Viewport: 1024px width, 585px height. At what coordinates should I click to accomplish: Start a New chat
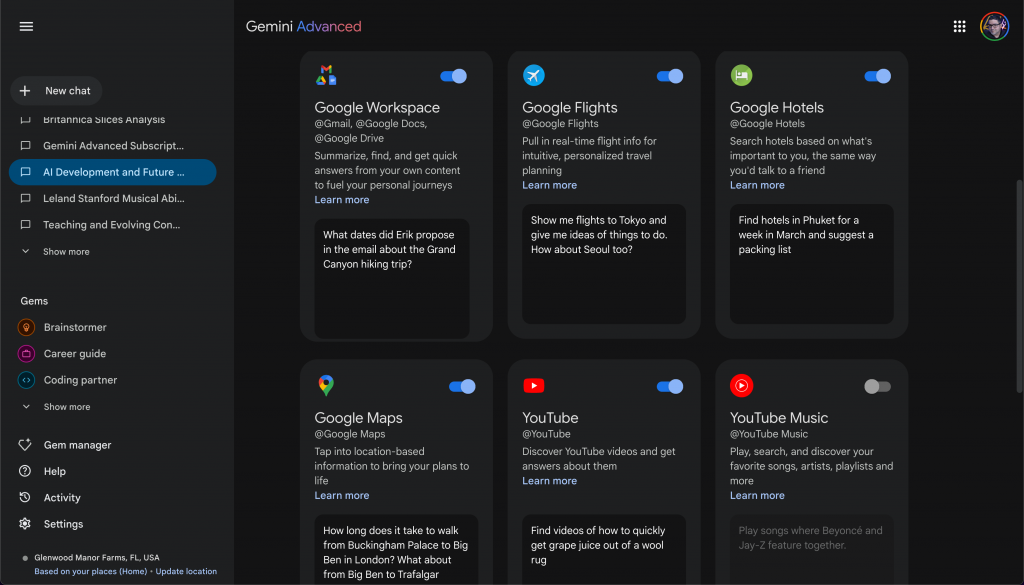[56, 91]
